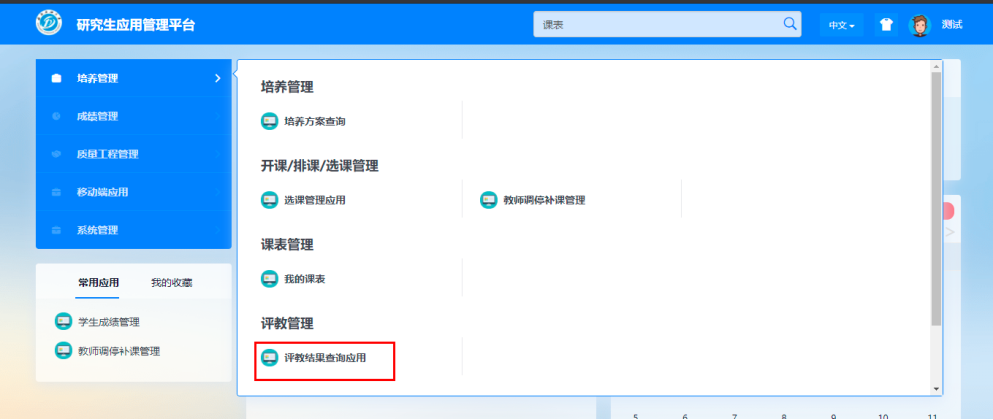Select the 系统管理 menu item
The image size is (993, 420).
click(133, 230)
